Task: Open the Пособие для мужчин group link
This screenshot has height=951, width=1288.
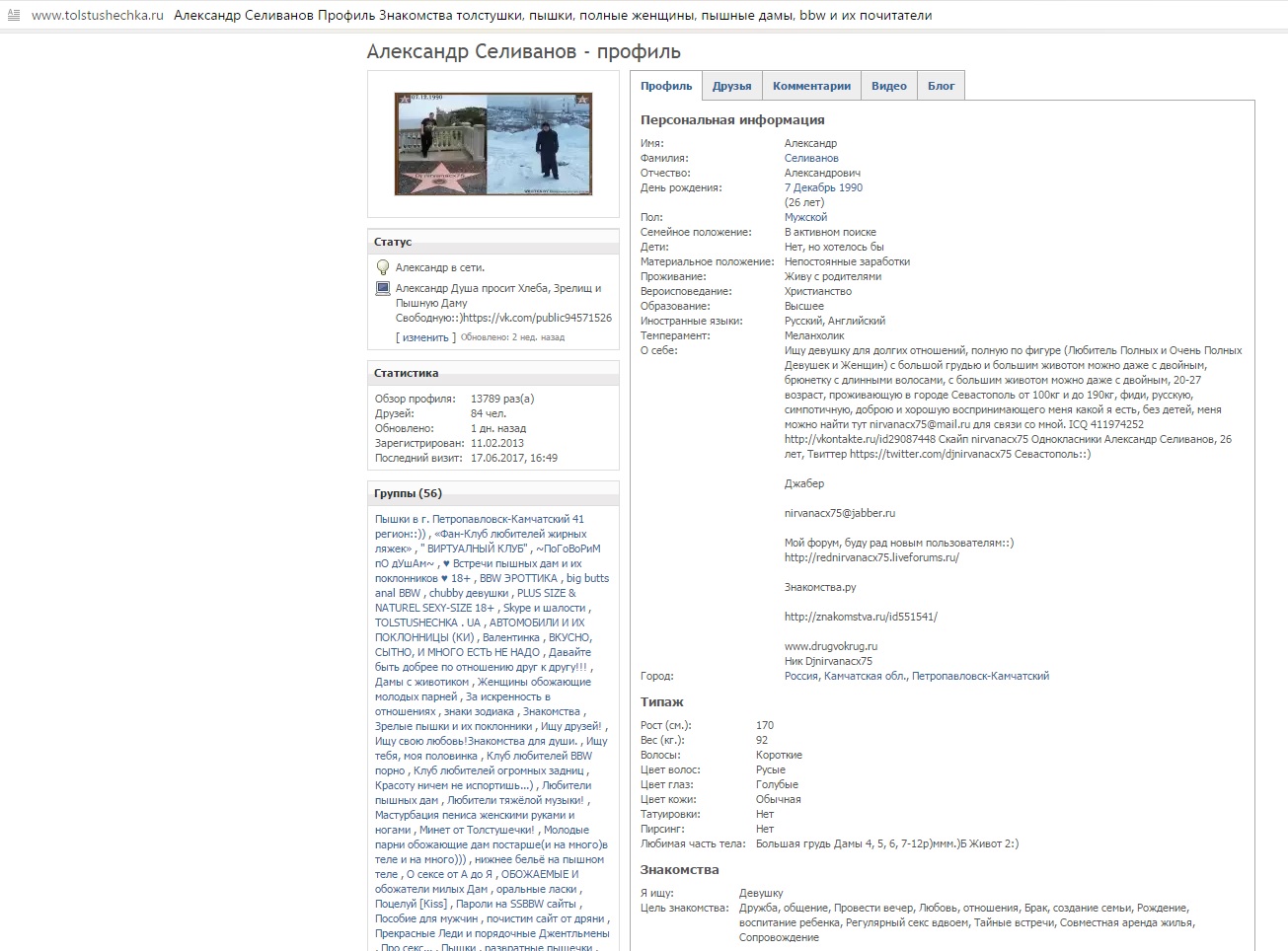Action: tap(426, 918)
